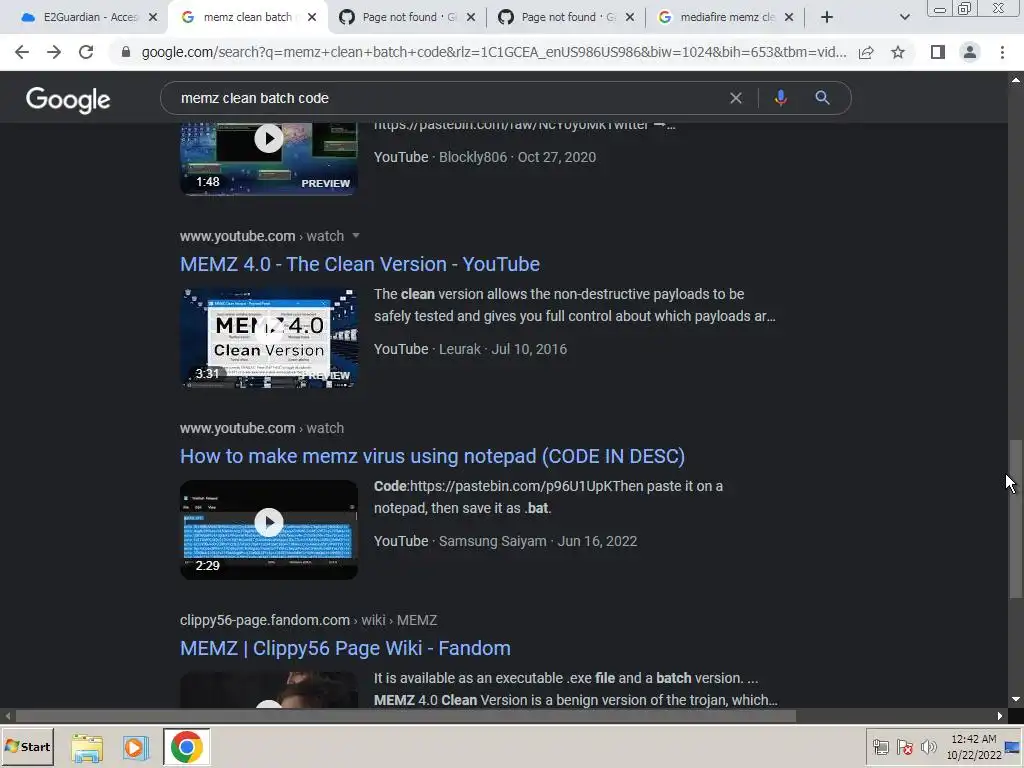Screen dimensions: 1024x768
Task: Click horizontal scrollbar right arrow
Action: [1000, 716]
